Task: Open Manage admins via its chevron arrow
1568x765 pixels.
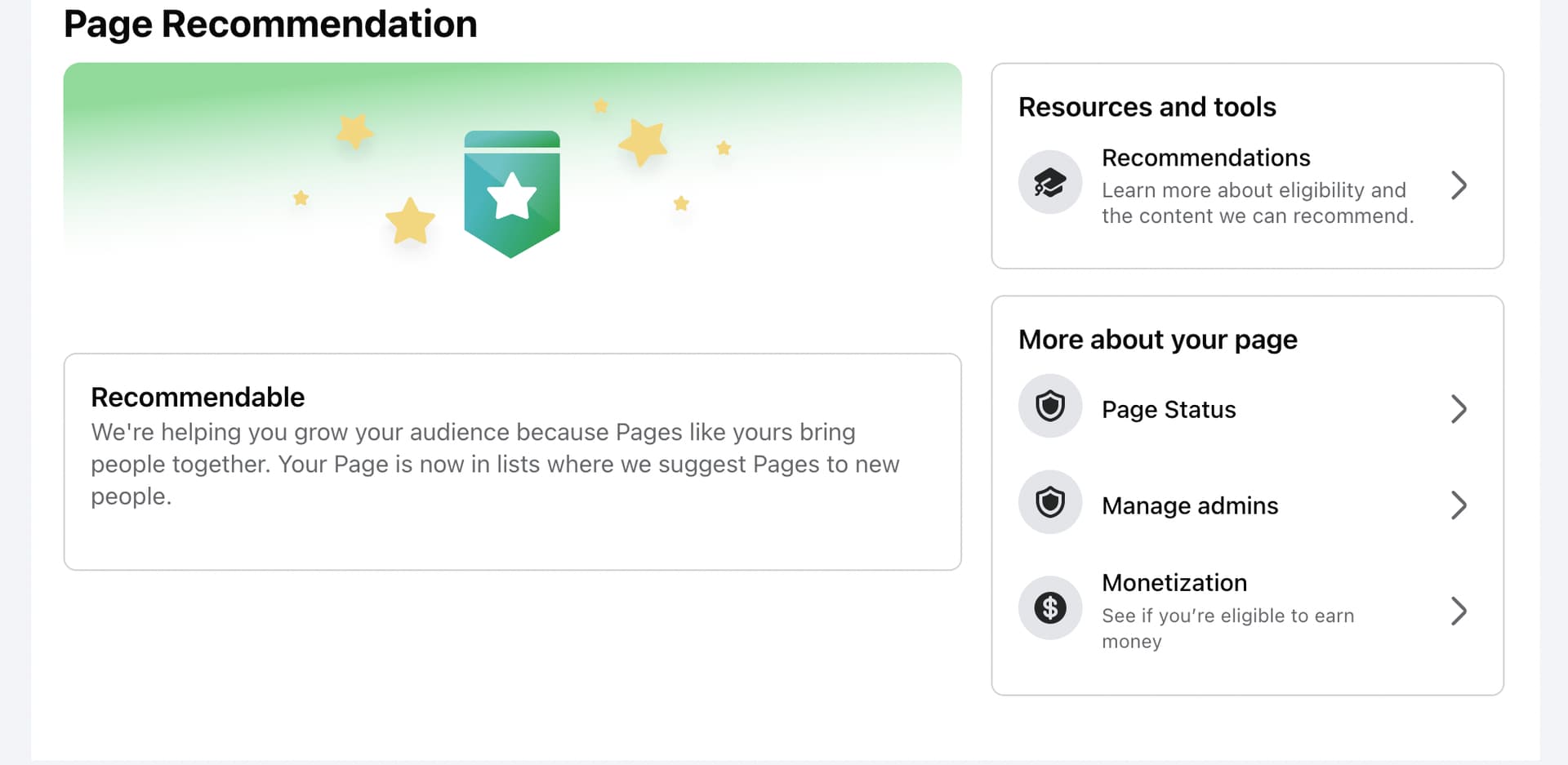Action: tap(1459, 505)
